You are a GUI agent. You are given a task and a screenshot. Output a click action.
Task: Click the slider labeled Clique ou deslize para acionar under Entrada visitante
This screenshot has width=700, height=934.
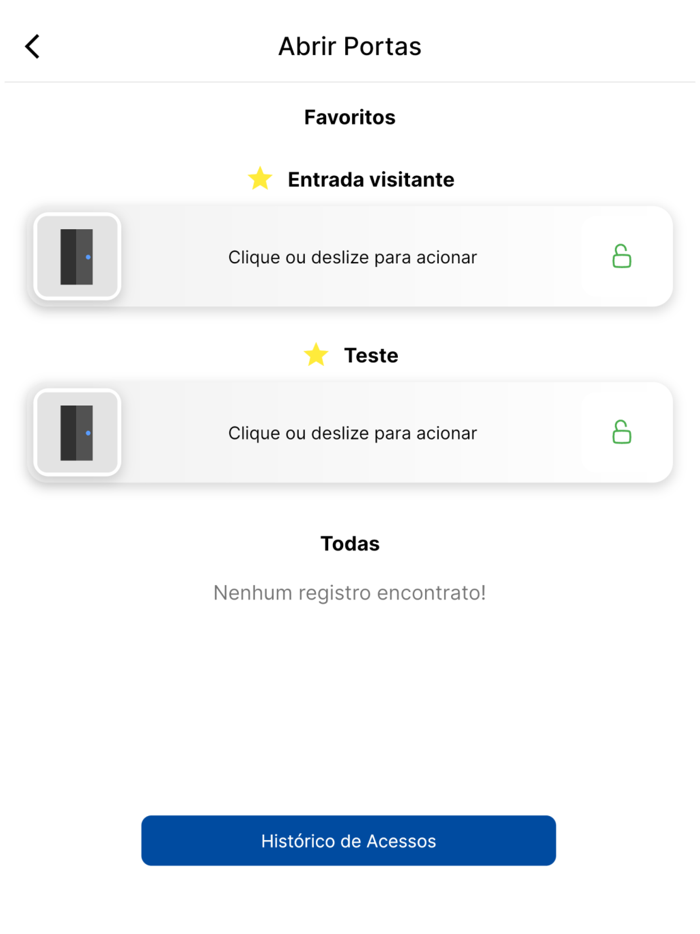(x=352, y=256)
